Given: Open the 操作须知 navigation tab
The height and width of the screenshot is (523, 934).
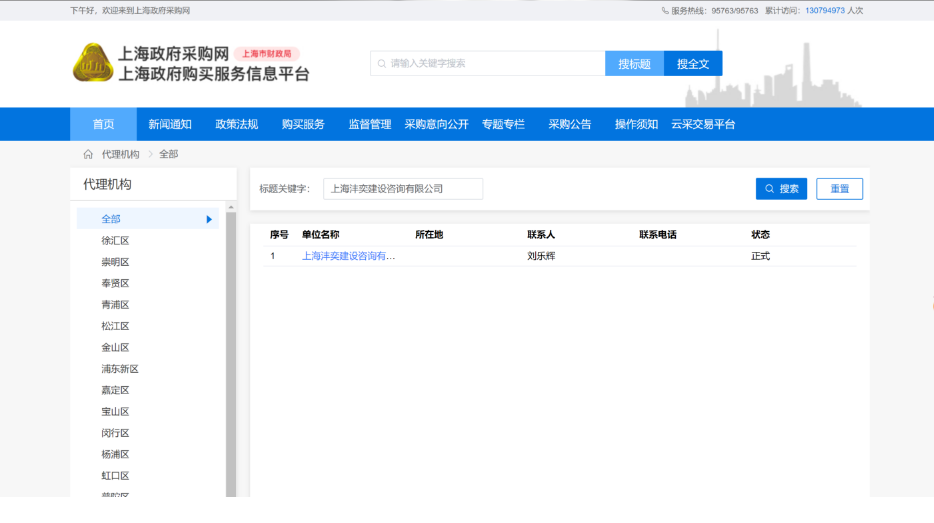Looking at the screenshot, I should pyautogui.click(x=636, y=124).
